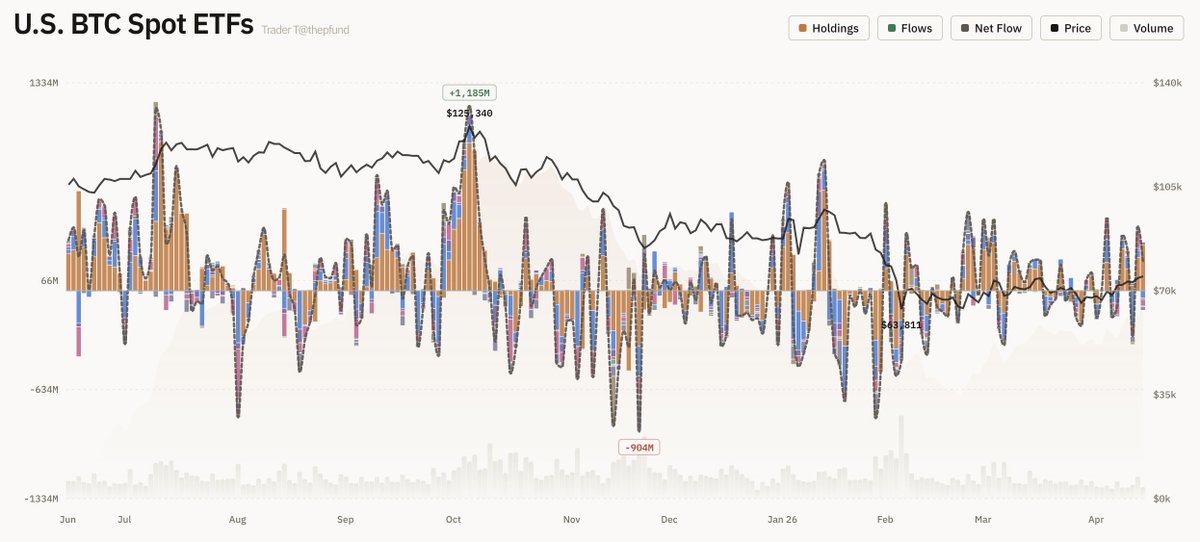Click the Oct label on the time axis
This screenshot has height=542, width=1200.
[x=453, y=520]
